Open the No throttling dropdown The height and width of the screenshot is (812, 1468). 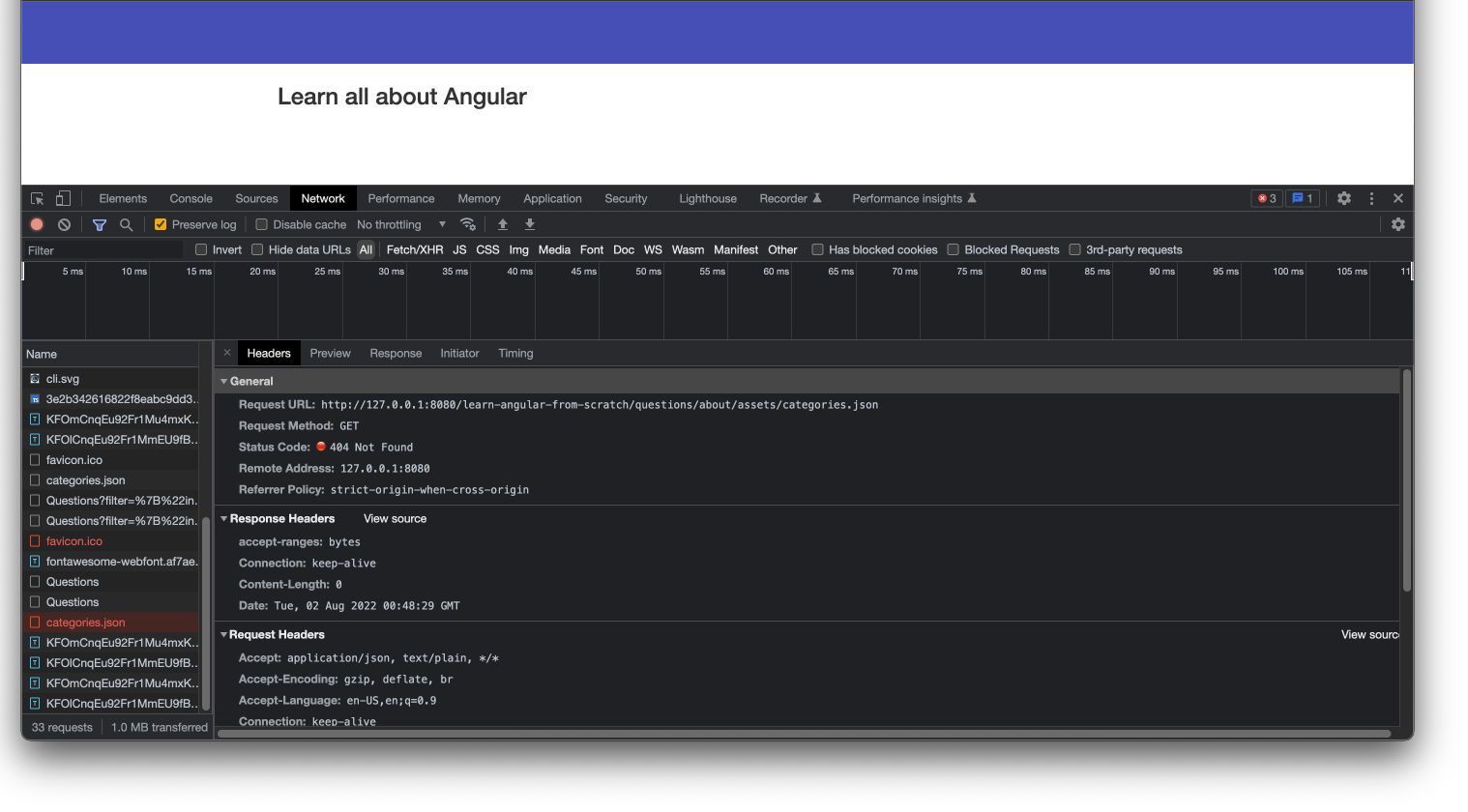(x=401, y=224)
